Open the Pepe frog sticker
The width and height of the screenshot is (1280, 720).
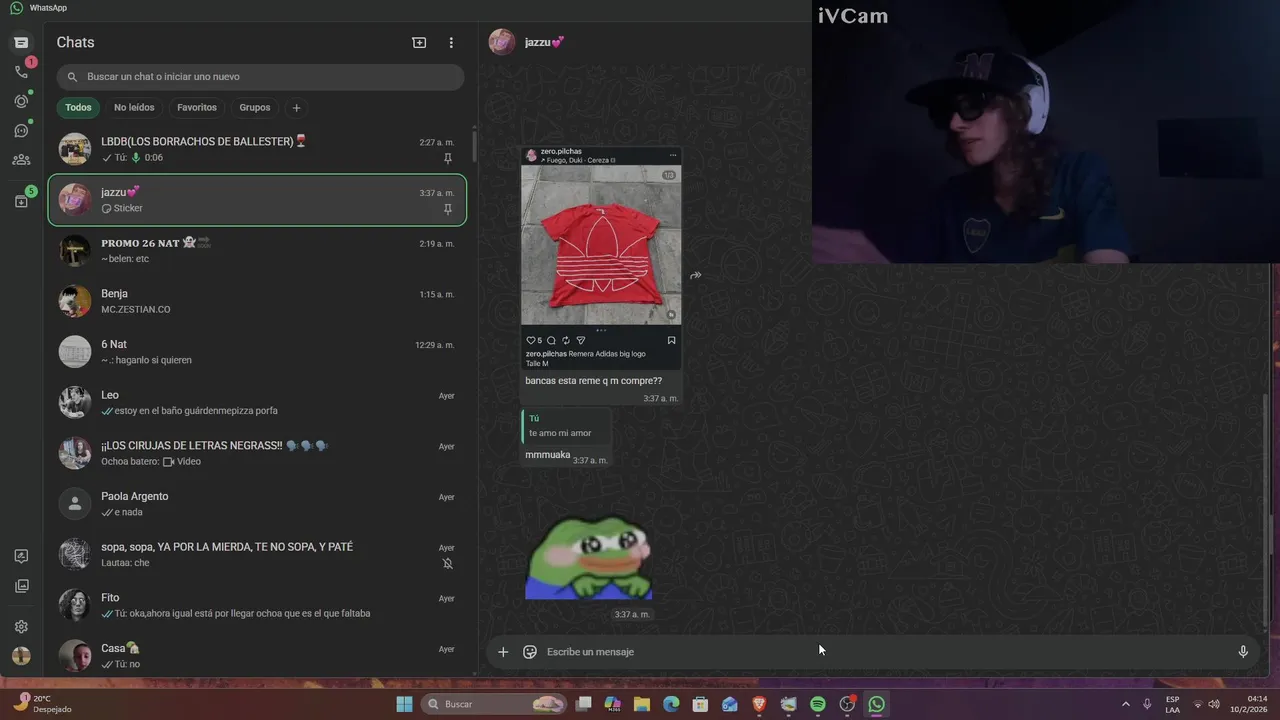tap(588, 557)
